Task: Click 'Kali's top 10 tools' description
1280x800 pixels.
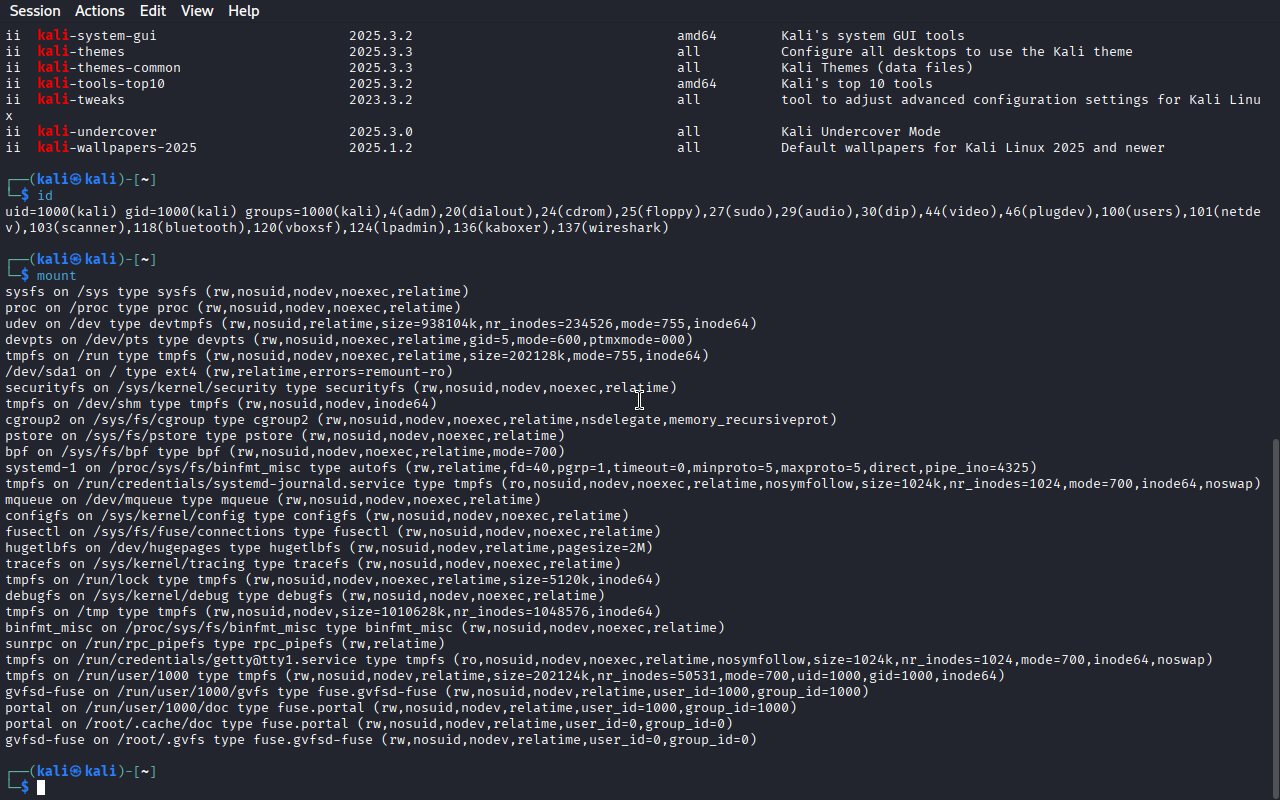Action: (857, 84)
